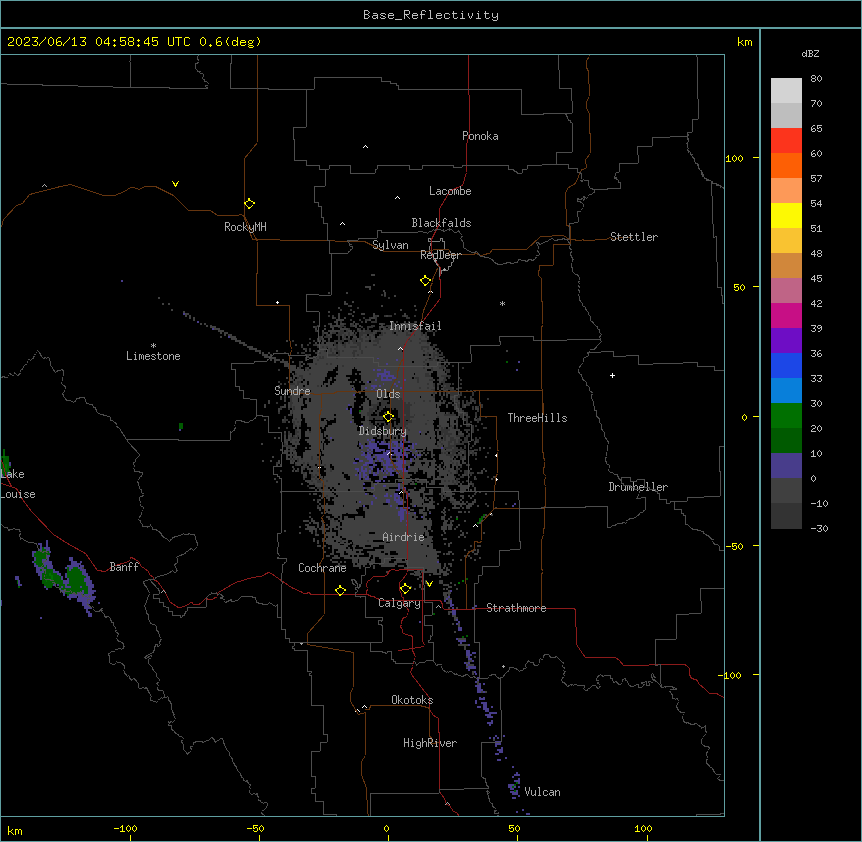Click the Olds city label

388,394
